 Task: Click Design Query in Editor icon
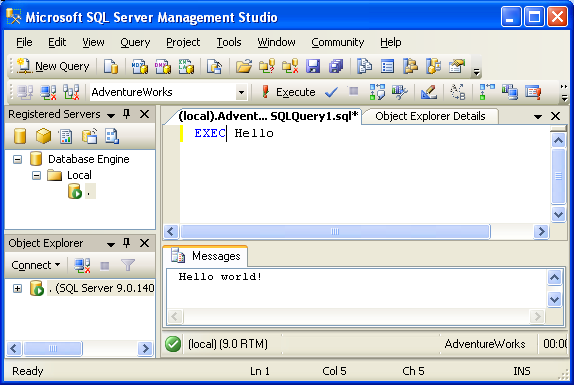click(x=429, y=92)
